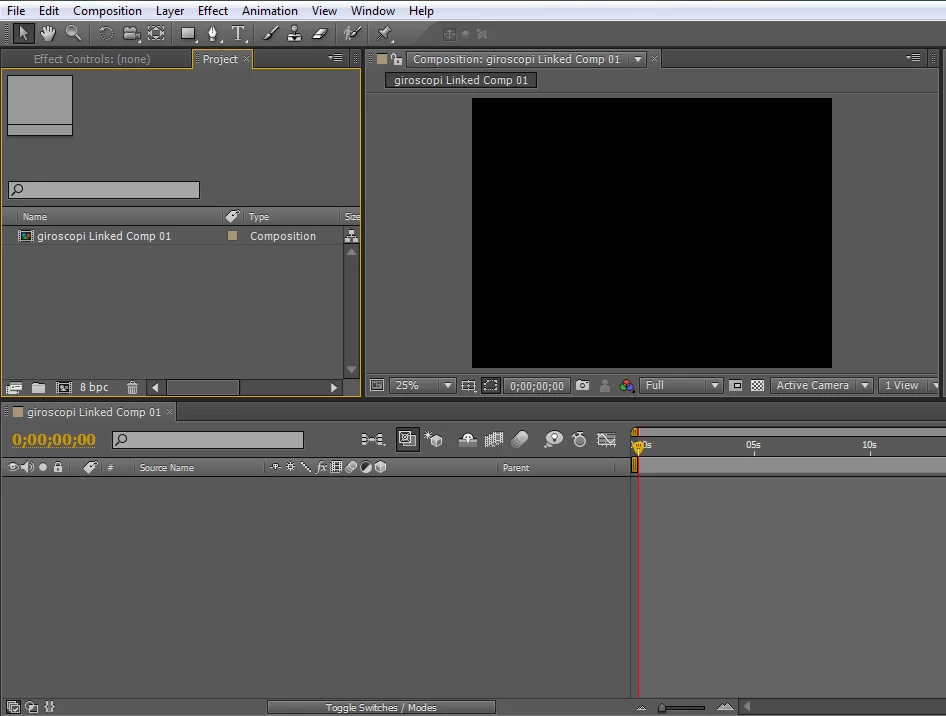The height and width of the screenshot is (716, 946).
Task: Open the project flowchart view icon
Action: [351, 236]
